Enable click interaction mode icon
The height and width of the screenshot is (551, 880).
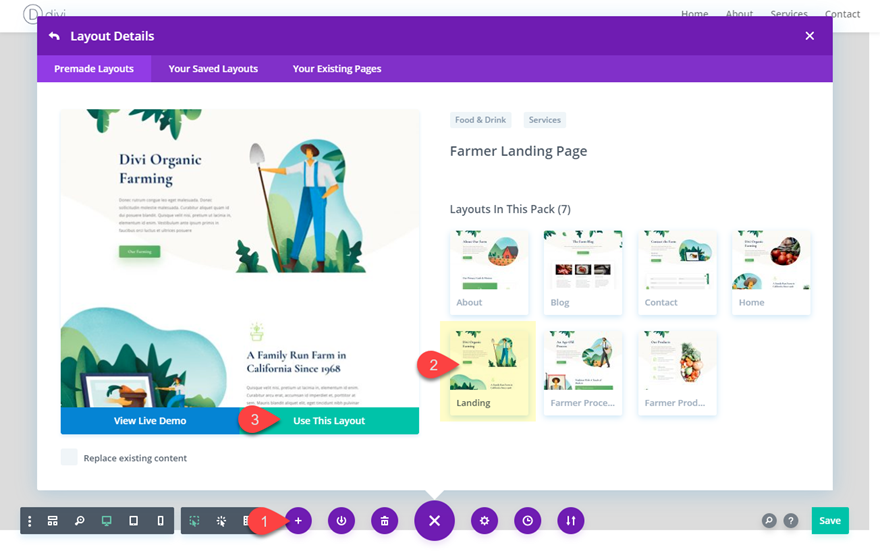tap(221, 521)
